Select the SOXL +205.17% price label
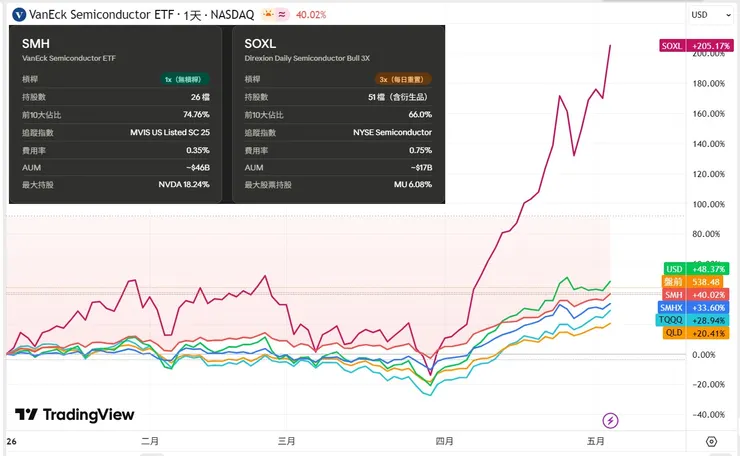Screen dimensions: 740x456 (696, 46)
